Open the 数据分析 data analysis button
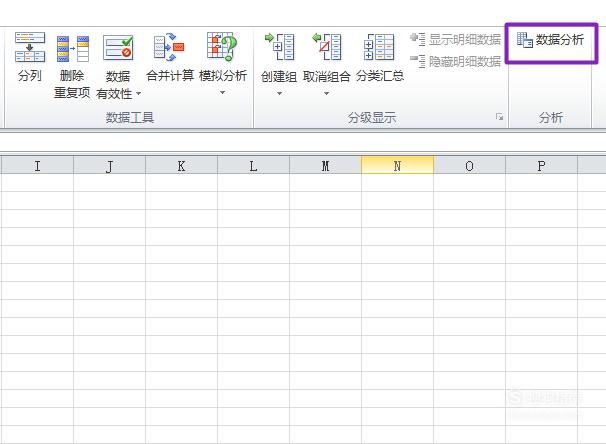This screenshot has width=606, height=444. [551, 39]
